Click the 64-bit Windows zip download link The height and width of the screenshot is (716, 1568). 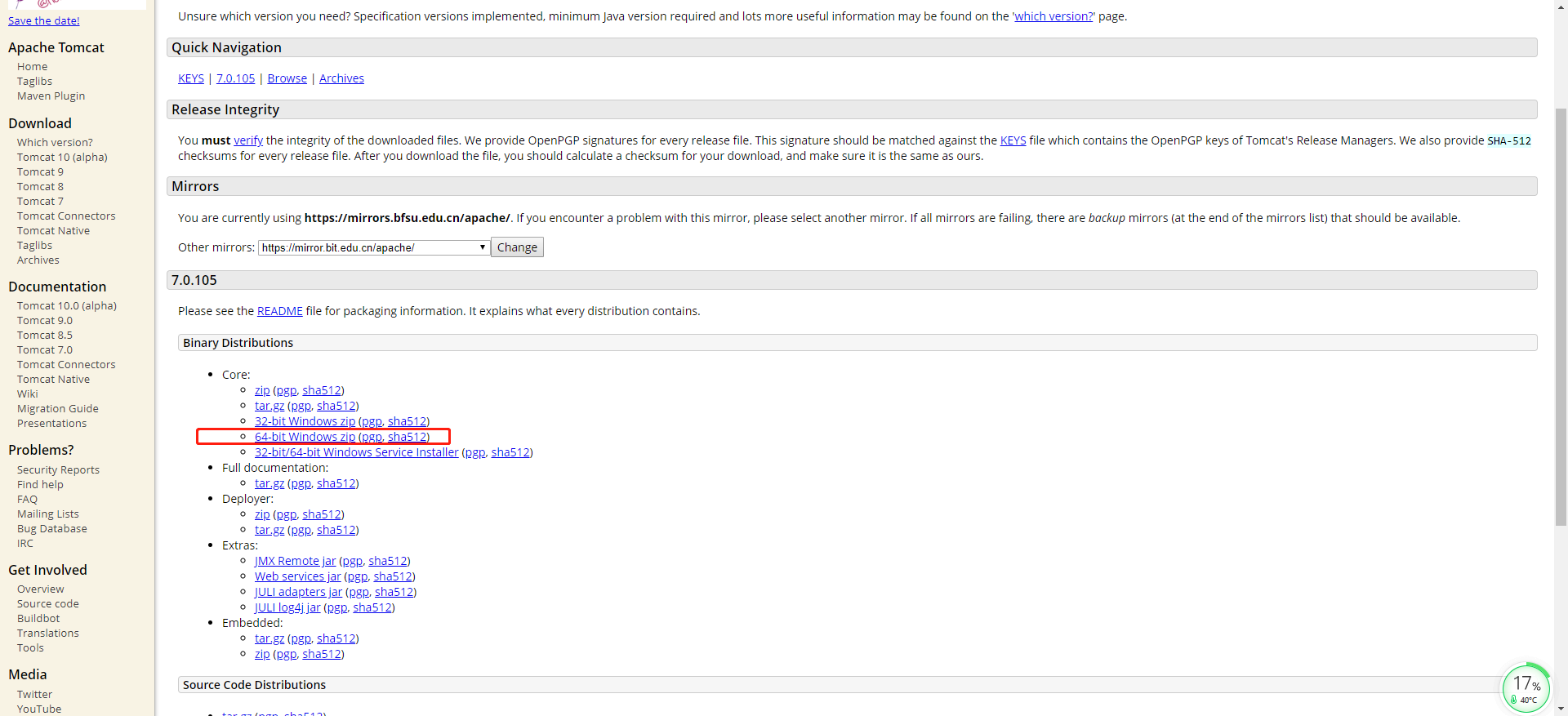305,437
